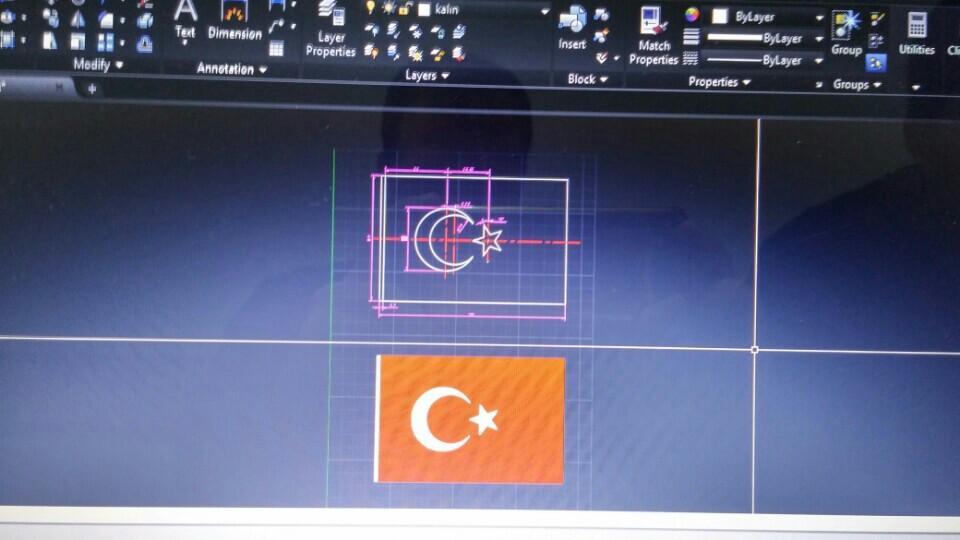Click the layer Unlock icon

pyautogui.click(x=437, y=54)
